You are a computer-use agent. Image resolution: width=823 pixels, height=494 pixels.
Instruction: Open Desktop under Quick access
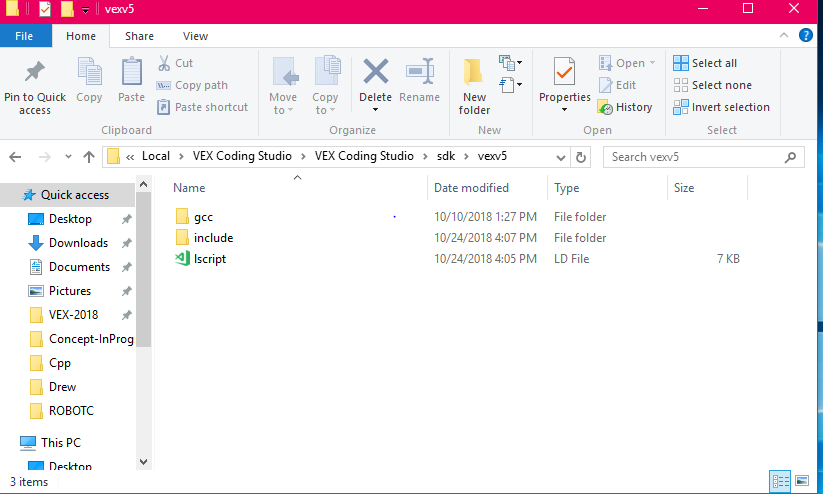(x=68, y=219)
